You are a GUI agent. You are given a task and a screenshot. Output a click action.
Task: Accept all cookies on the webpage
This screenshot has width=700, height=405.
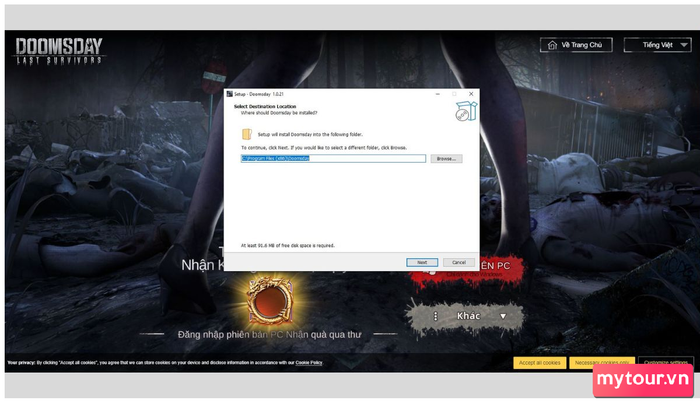539,363
